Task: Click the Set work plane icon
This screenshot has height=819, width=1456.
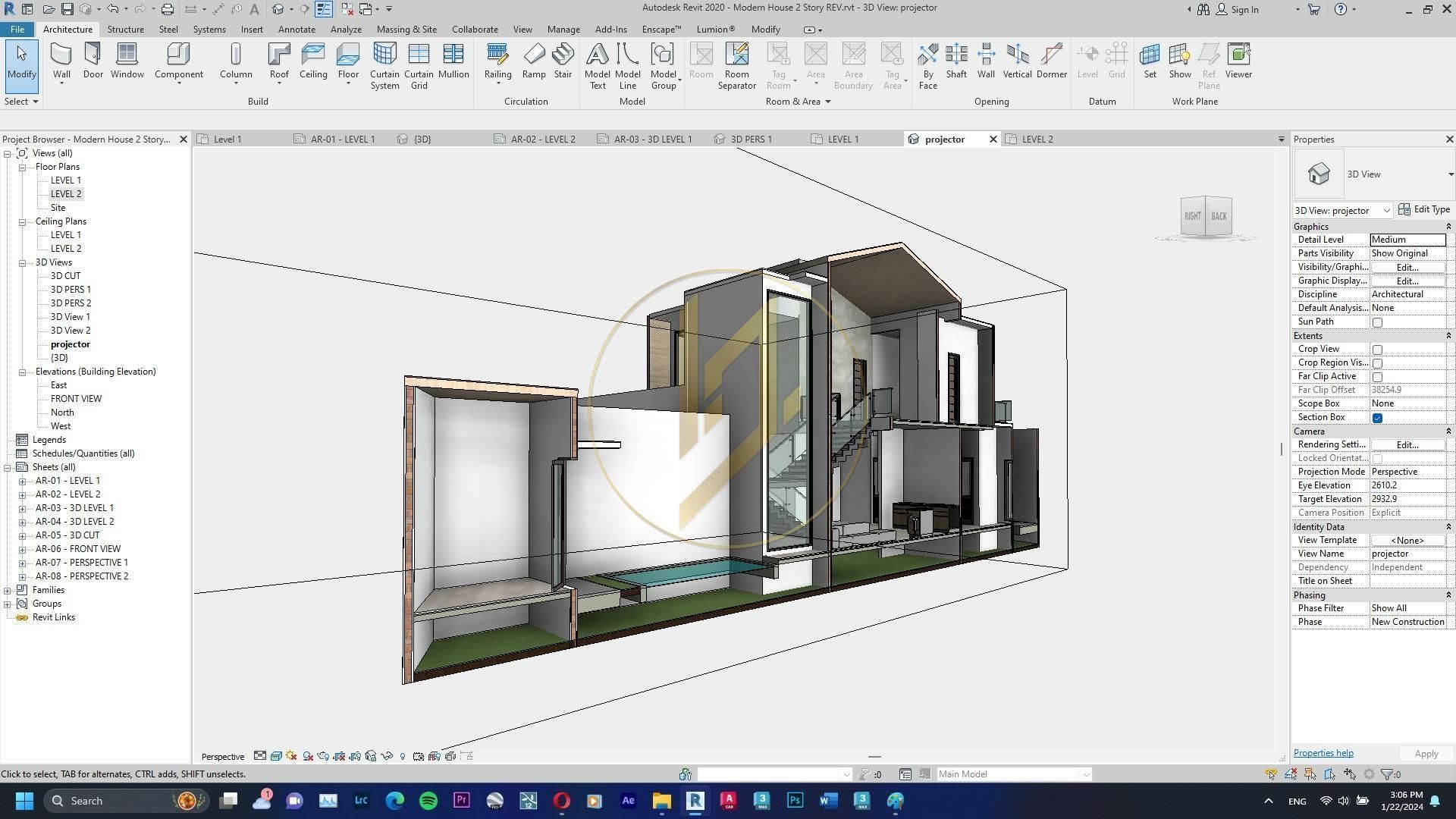Action: point(1150,61)
